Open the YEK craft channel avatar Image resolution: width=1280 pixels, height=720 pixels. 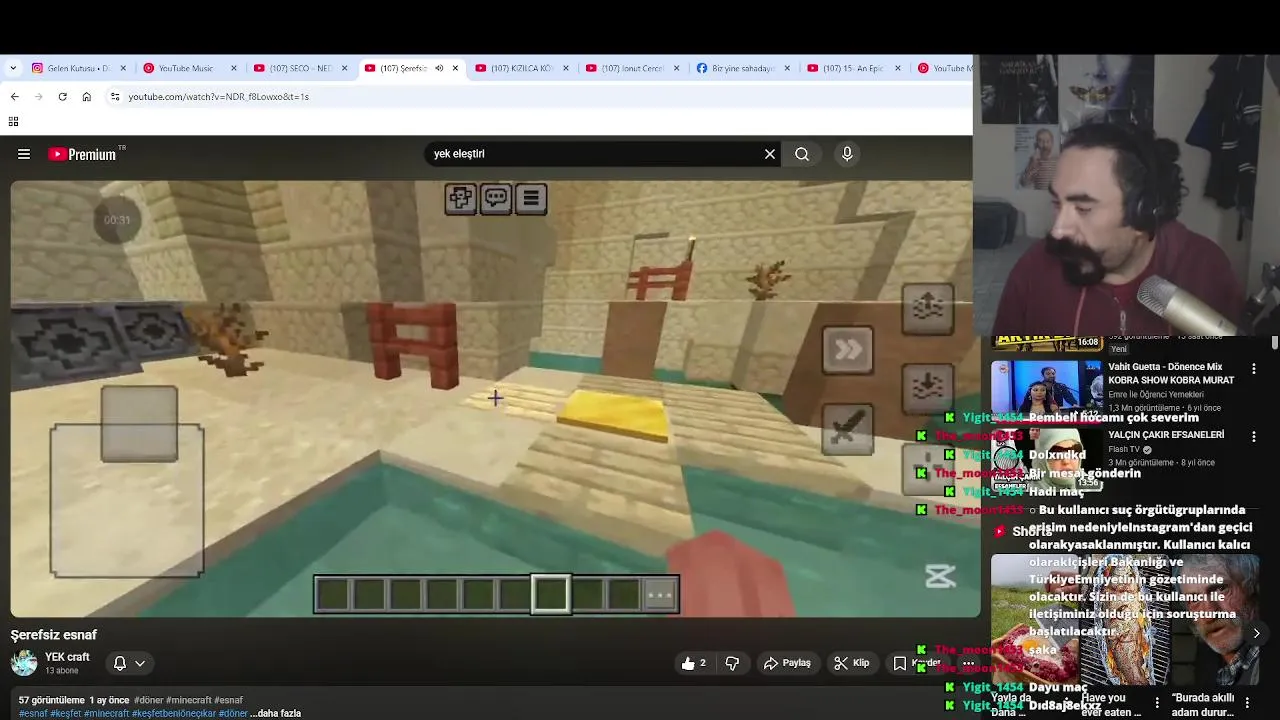[24, 662]
